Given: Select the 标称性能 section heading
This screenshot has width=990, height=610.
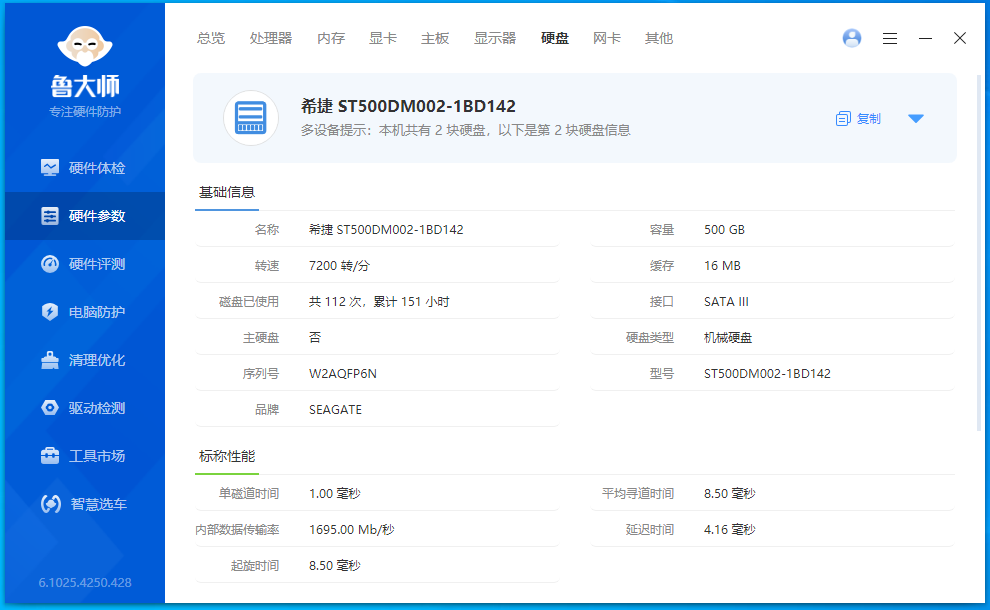Looking at the screenshot, I should coord(227,457).
